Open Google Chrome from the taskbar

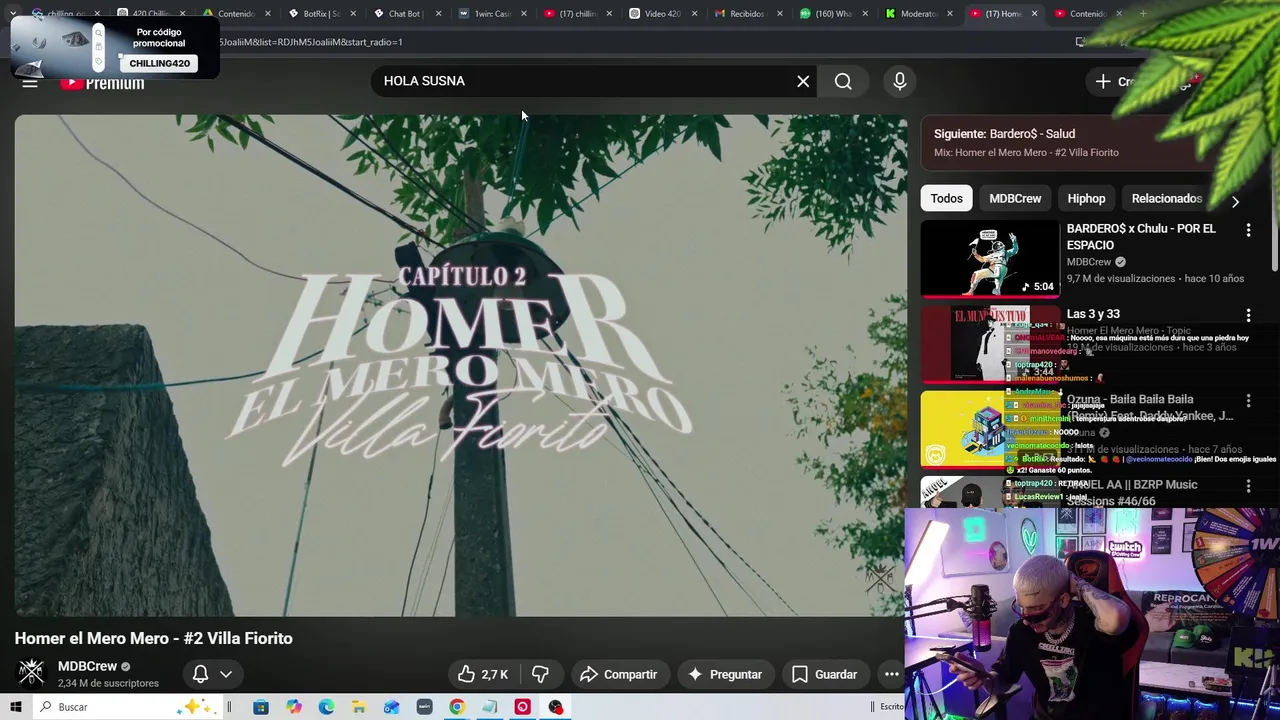[457, 707]
